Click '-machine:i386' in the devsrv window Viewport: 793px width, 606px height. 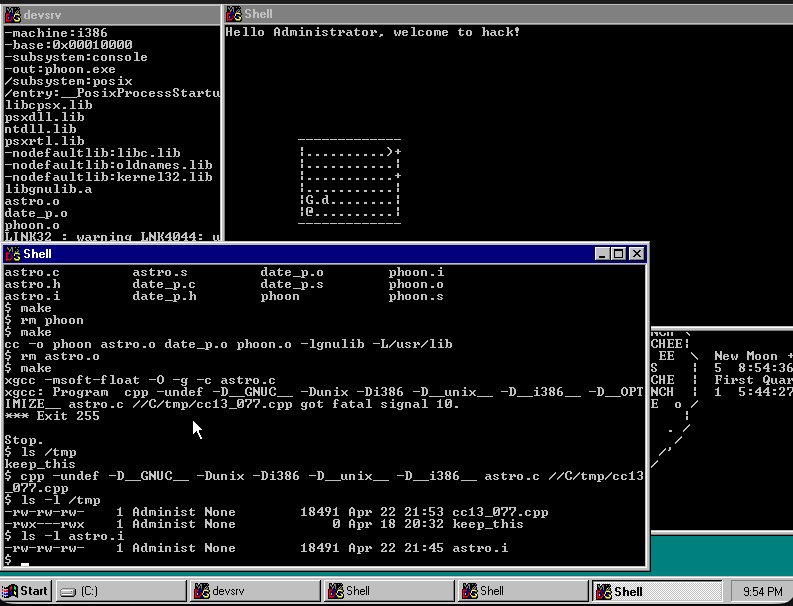pyautogui.click(x=56, y=33)
